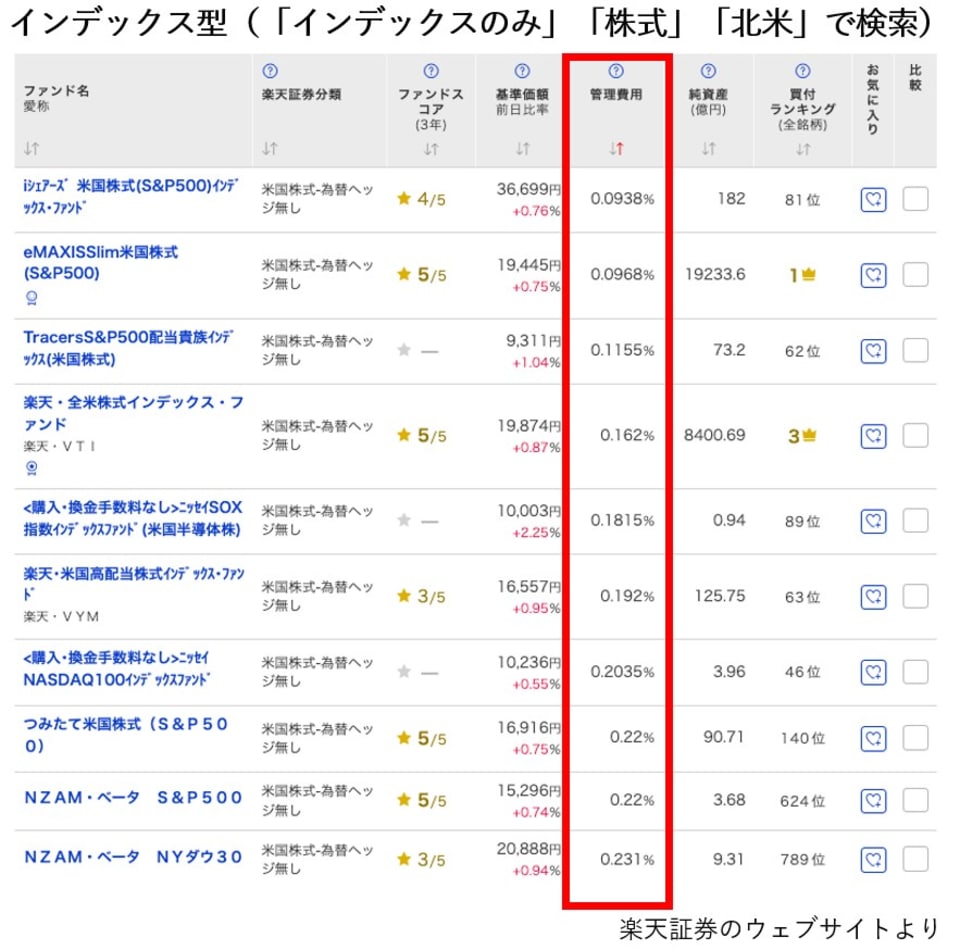Click the 1位 crown ranking badge
Screen dimensions: 960x950
(x=803, y=275)
